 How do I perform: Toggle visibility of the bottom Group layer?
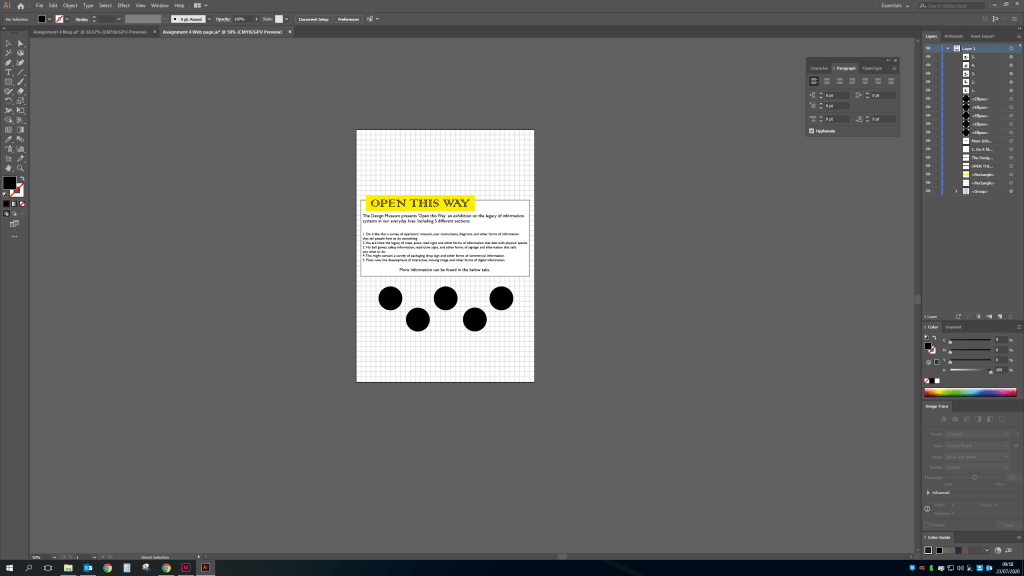[928, 191]
